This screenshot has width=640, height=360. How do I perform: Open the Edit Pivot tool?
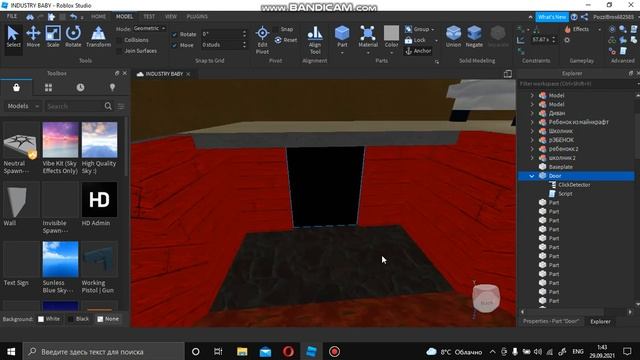click(x=262, y=40)
